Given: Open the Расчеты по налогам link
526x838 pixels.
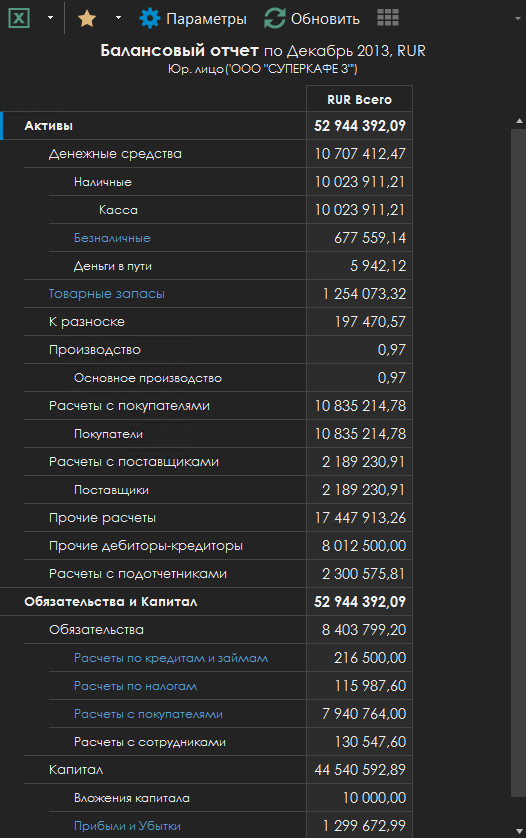Looking at the screenshot, I should (135, 686).
